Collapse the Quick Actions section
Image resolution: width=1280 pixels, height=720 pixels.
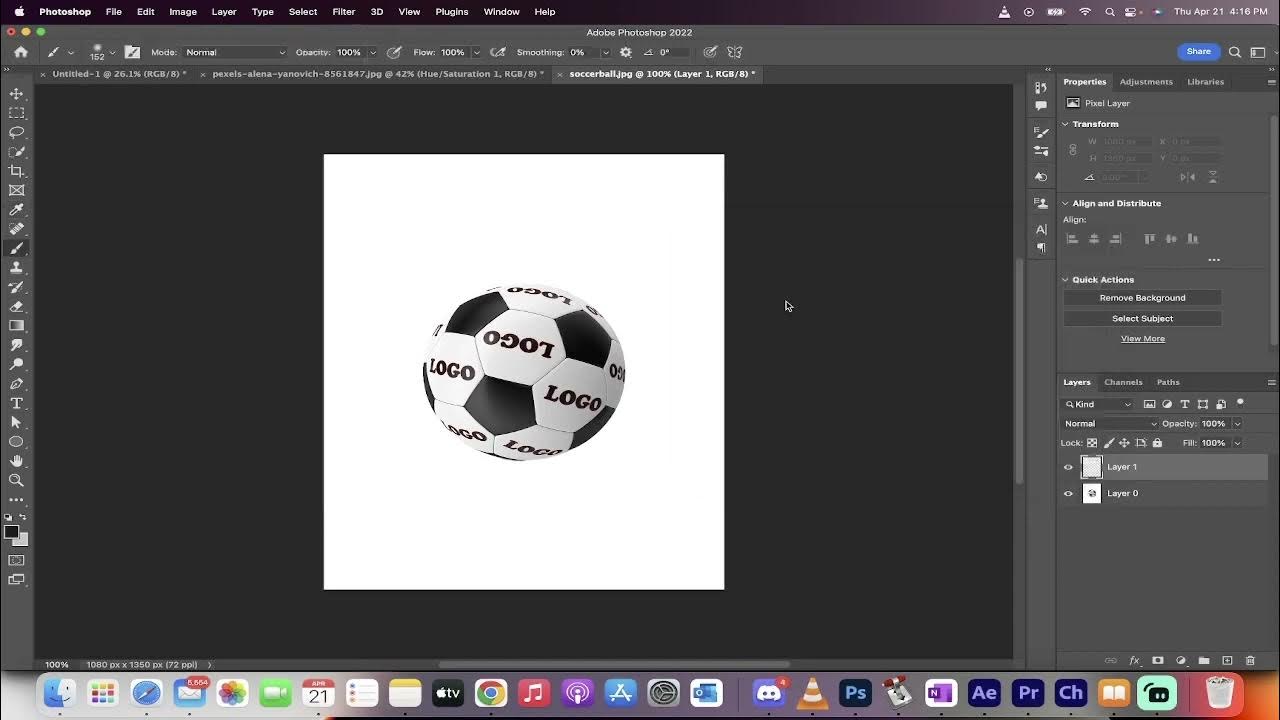pos(1065,280)
